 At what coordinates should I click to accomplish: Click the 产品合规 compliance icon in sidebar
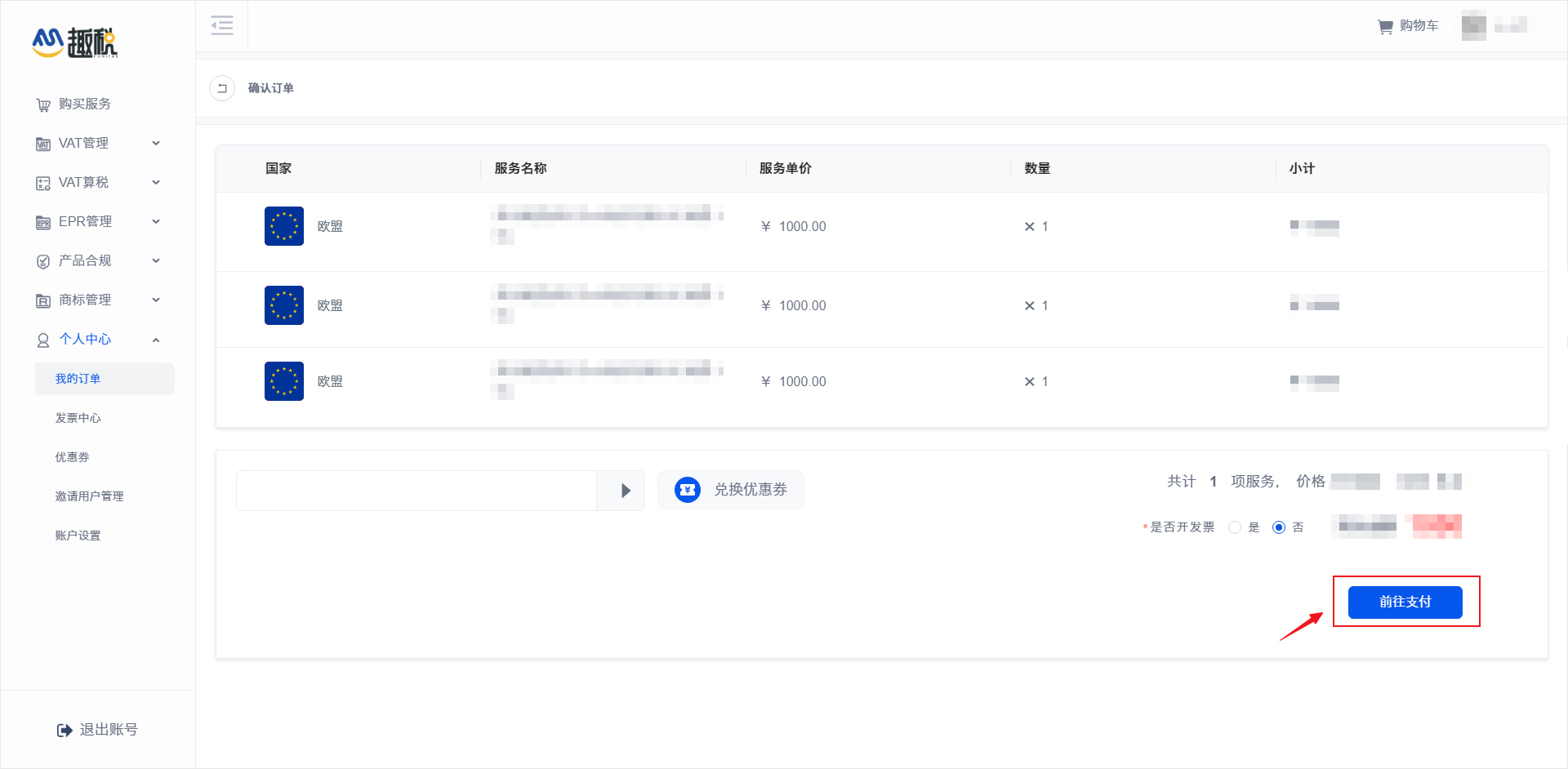42,260
